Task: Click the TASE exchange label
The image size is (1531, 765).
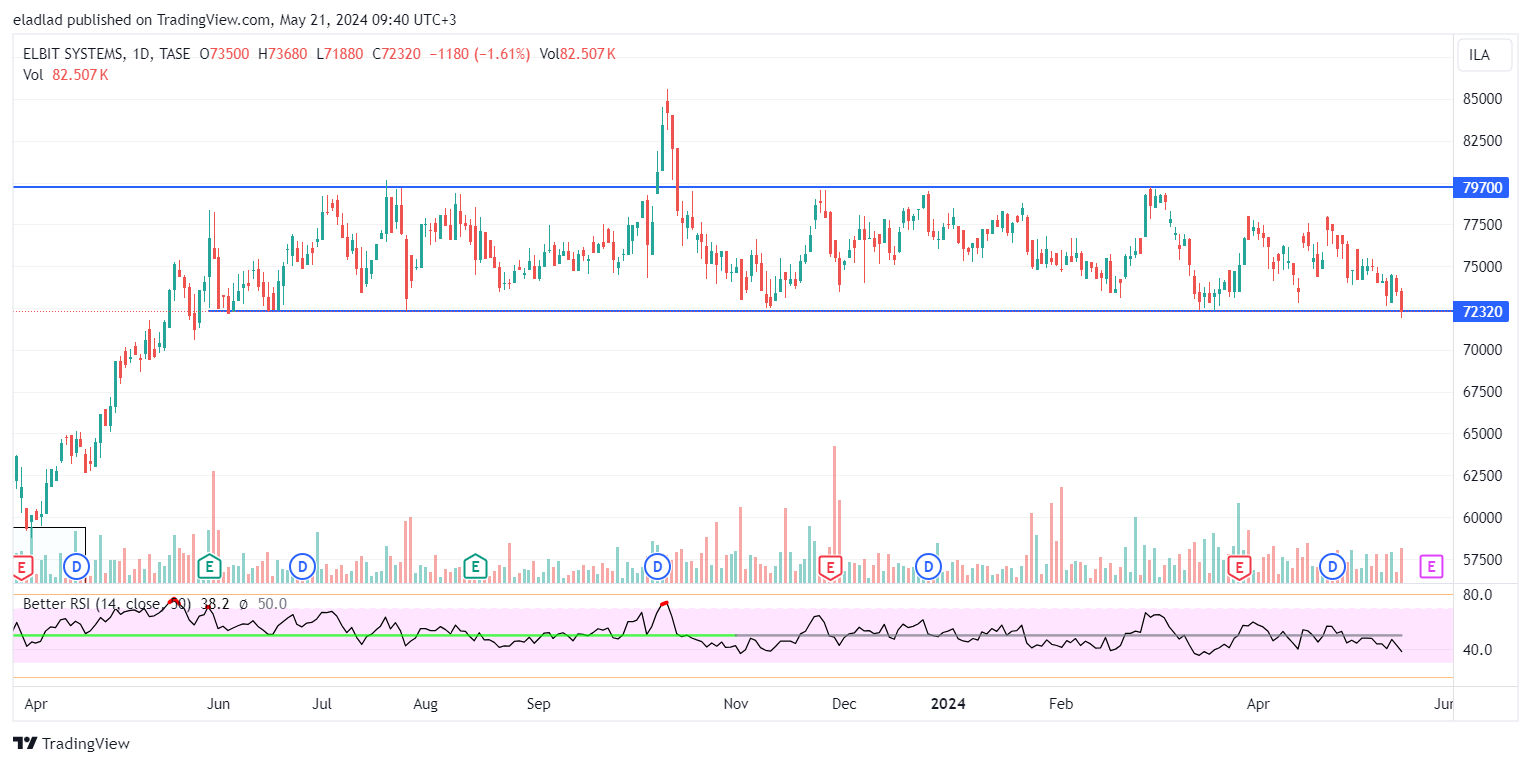Action: [x=174, y=54]
